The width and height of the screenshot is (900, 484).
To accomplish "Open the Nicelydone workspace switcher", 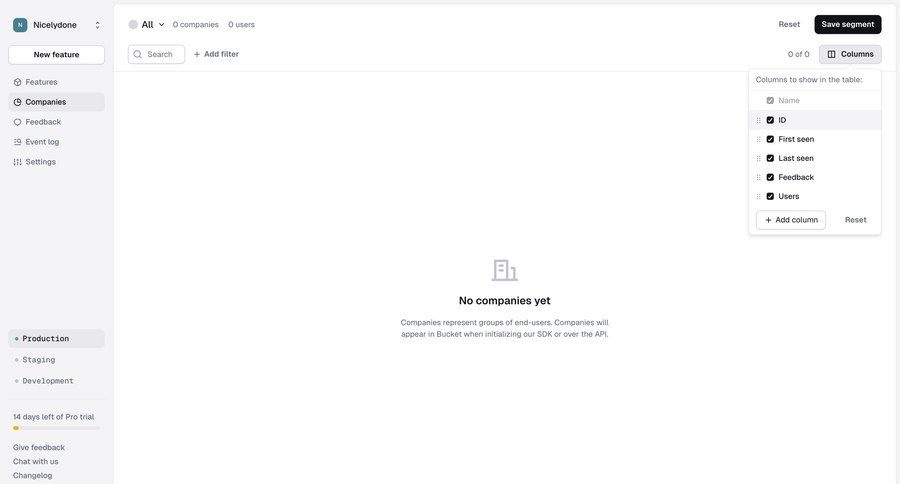I will pyautogui.click(x=97, y=25).
